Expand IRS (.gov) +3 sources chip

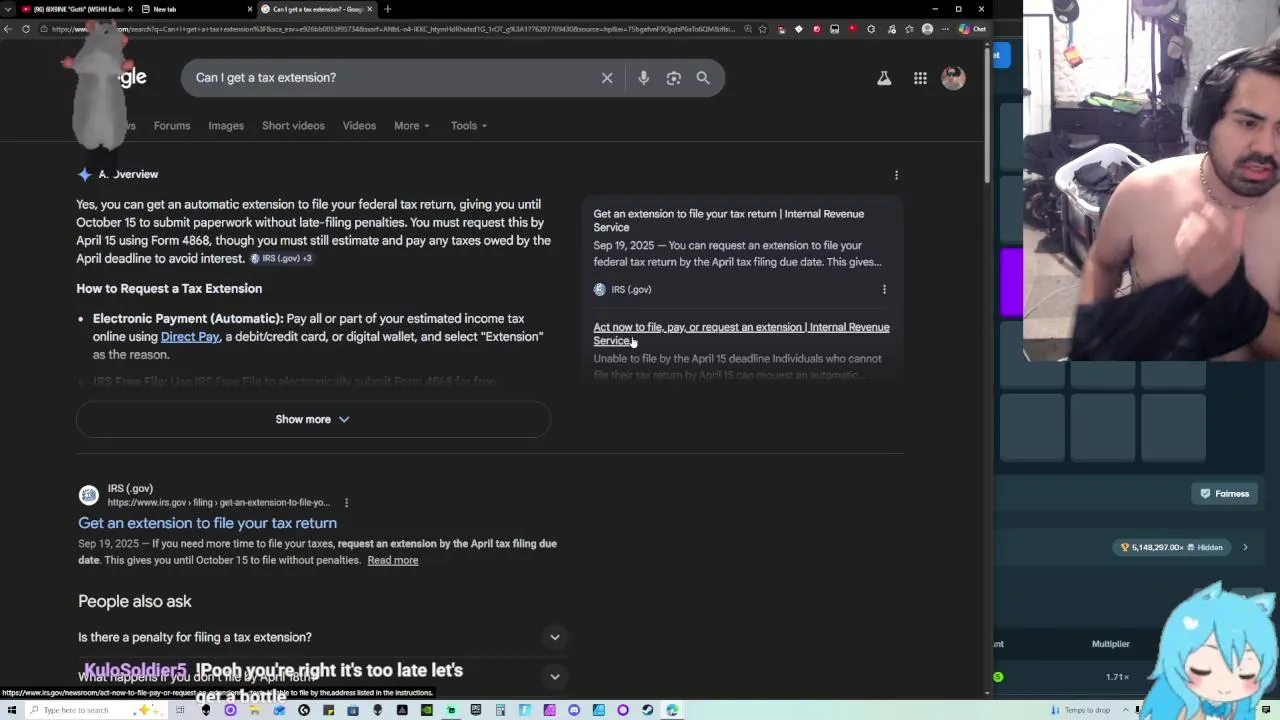coord(281,259)
